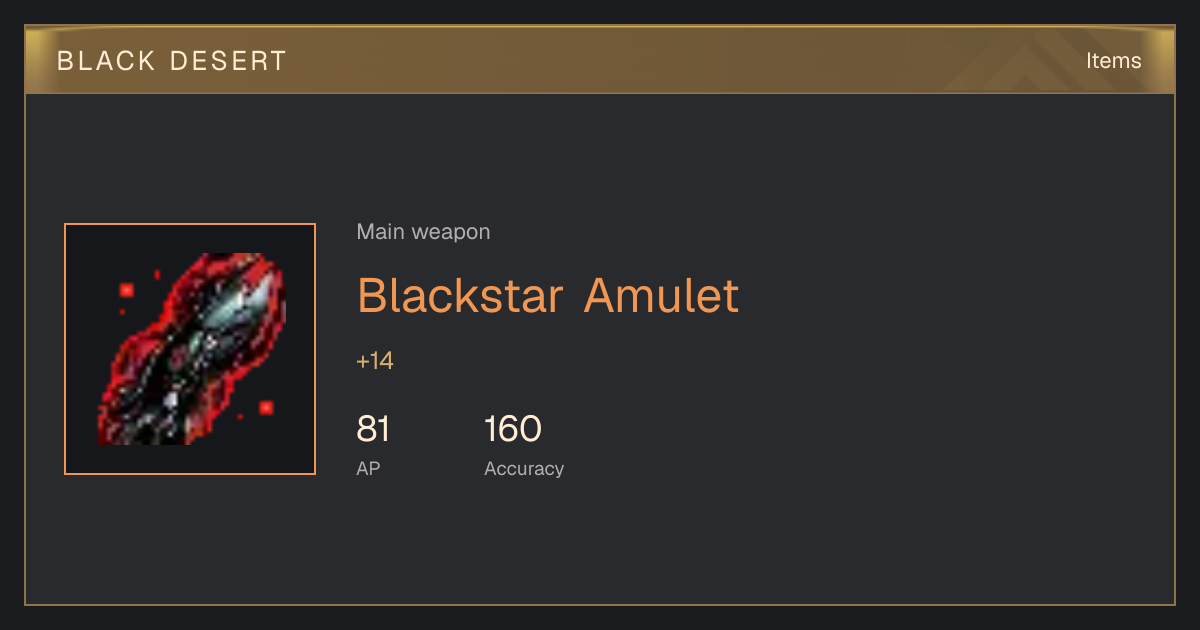
Task: Click the word BLACK in header
Action: 106,61
